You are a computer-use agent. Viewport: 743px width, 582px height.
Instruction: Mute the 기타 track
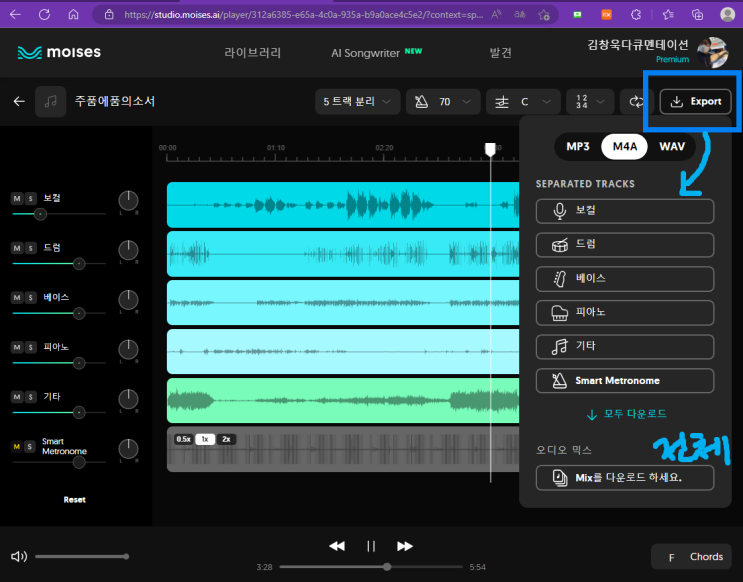pos(17,397)
